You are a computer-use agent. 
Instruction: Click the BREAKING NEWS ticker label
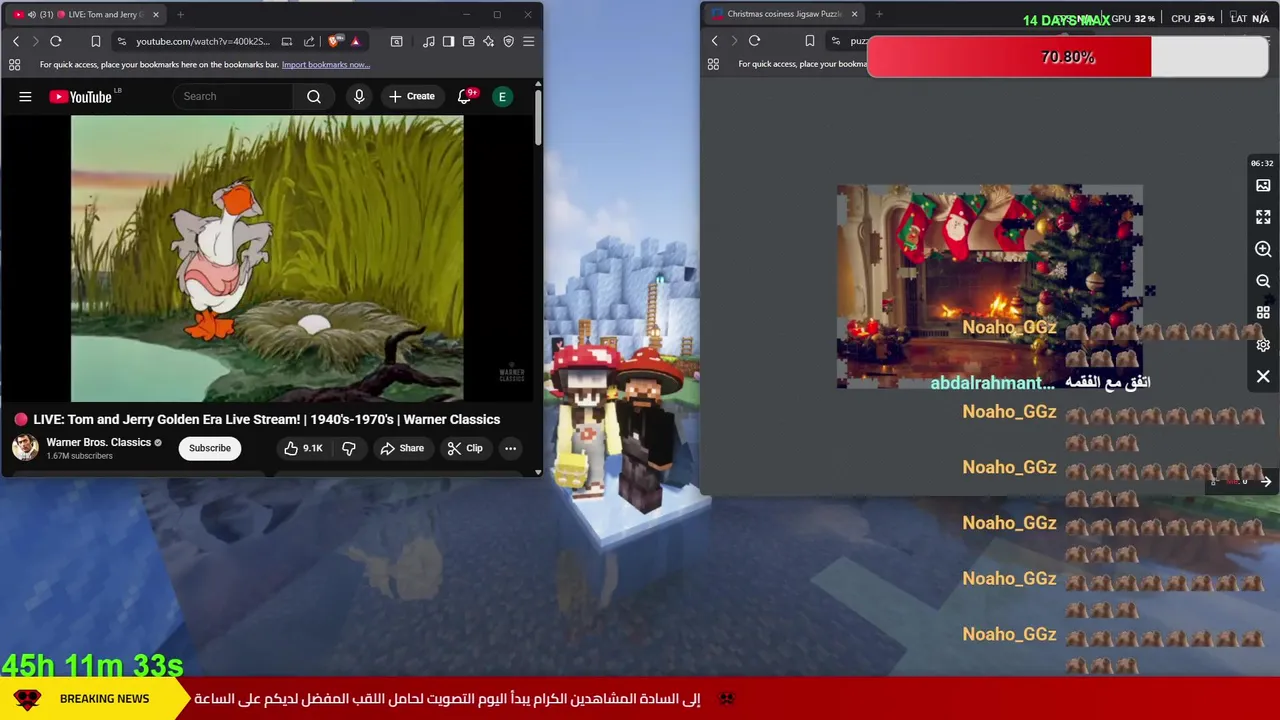coord(104,699)
